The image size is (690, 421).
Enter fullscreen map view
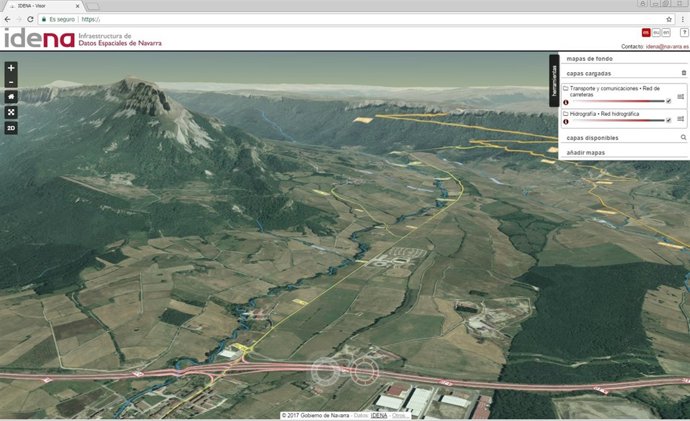click(11, 113)
